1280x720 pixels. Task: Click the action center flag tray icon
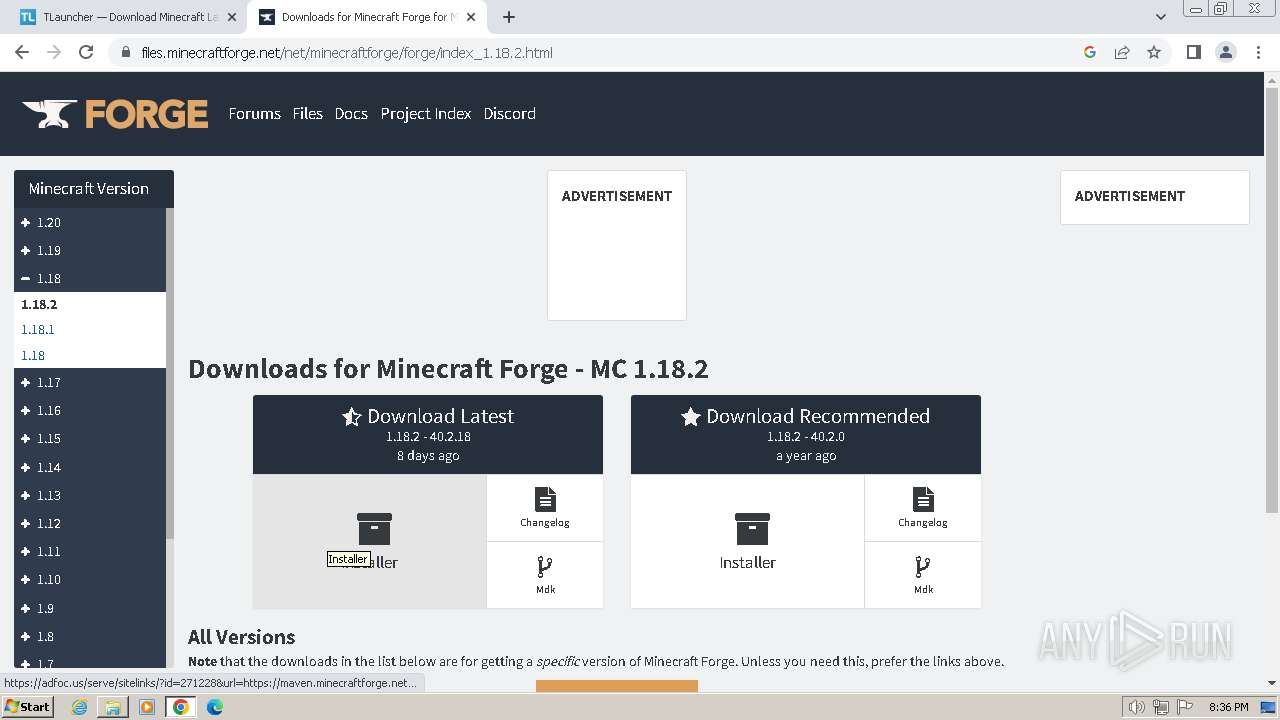click(x=1184, y=707)
